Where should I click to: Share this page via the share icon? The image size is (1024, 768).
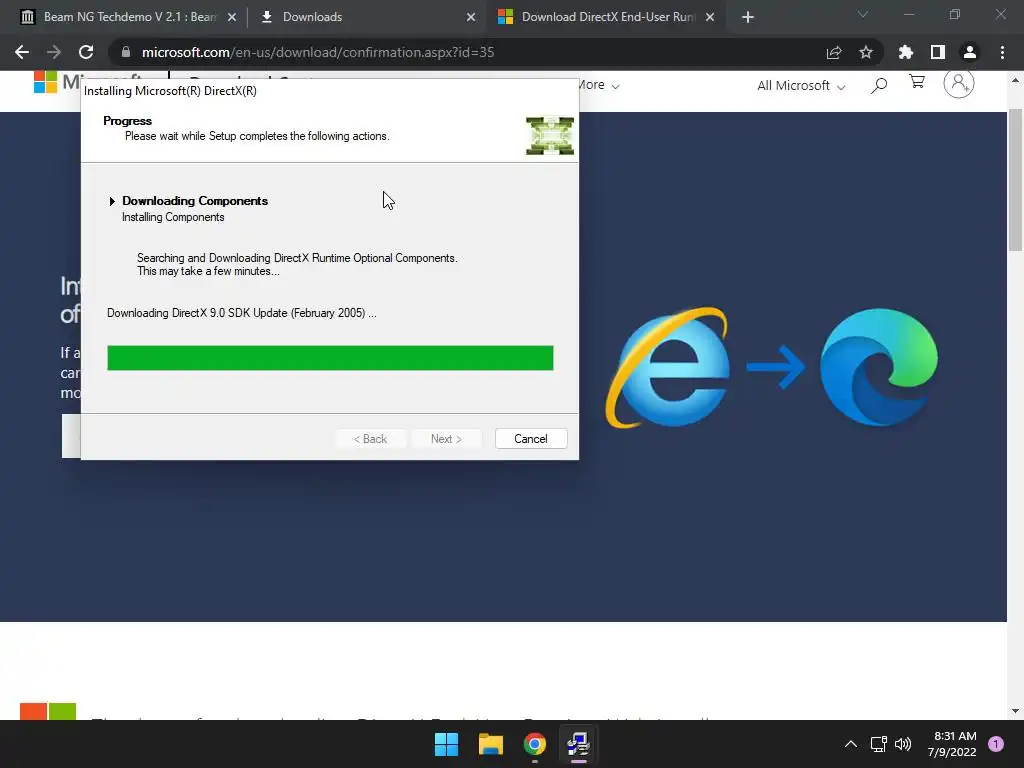click(x=834, y=52)
